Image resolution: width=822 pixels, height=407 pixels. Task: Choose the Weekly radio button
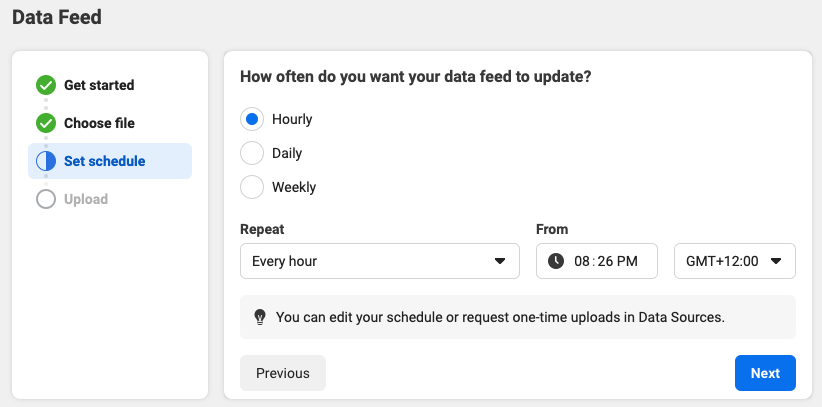[x=252, y=187]
